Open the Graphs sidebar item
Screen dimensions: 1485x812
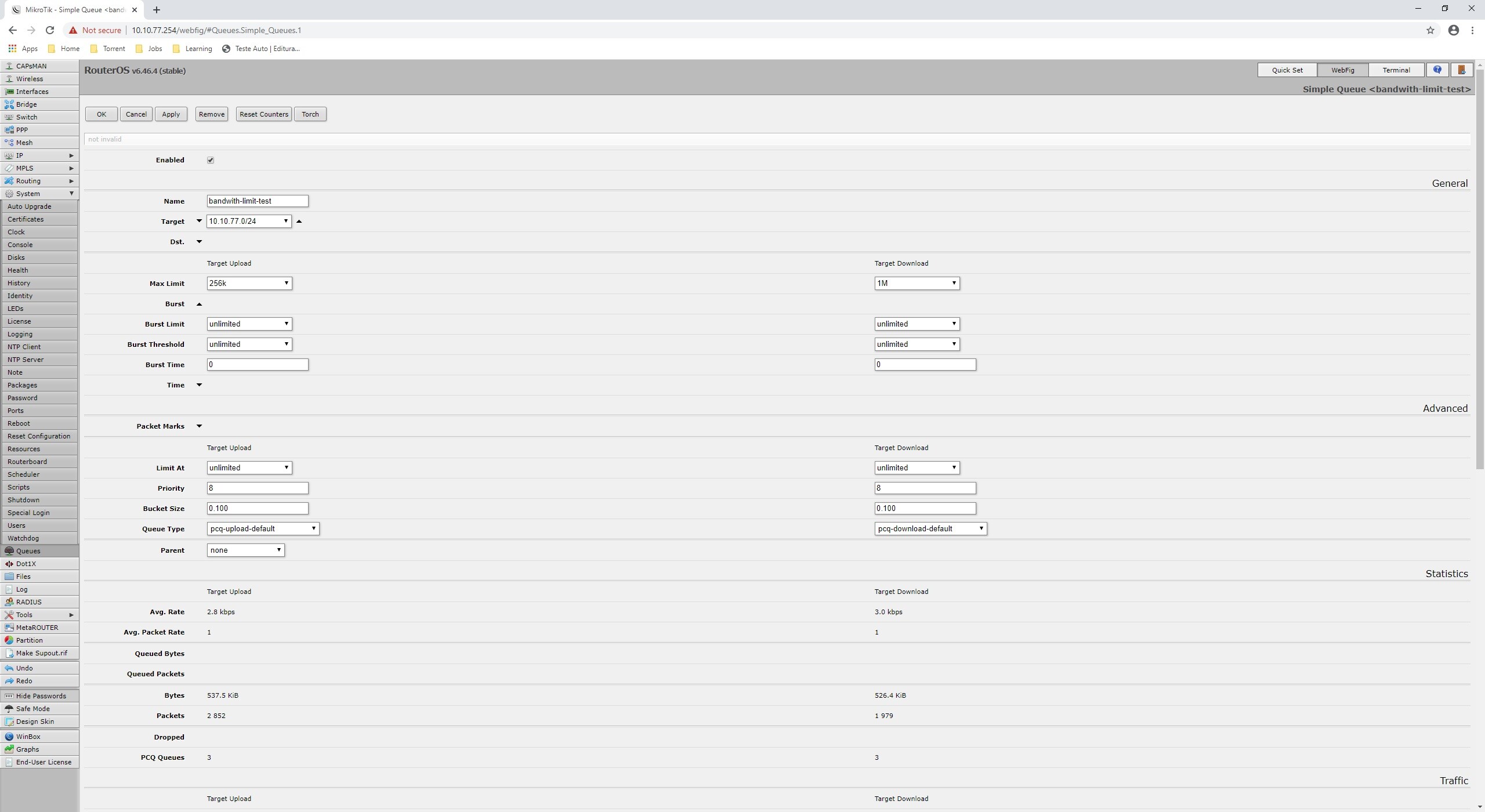(x=27, y=749)
